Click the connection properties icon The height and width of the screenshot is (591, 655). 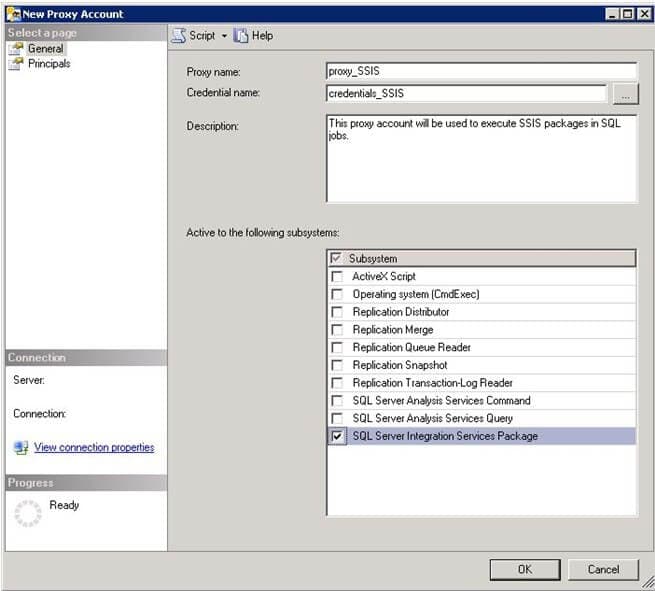21,448
